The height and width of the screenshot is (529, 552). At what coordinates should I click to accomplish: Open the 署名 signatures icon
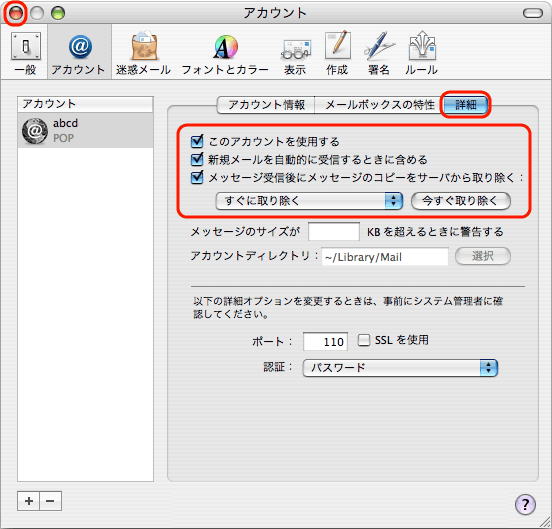click(x=379, y=53)
